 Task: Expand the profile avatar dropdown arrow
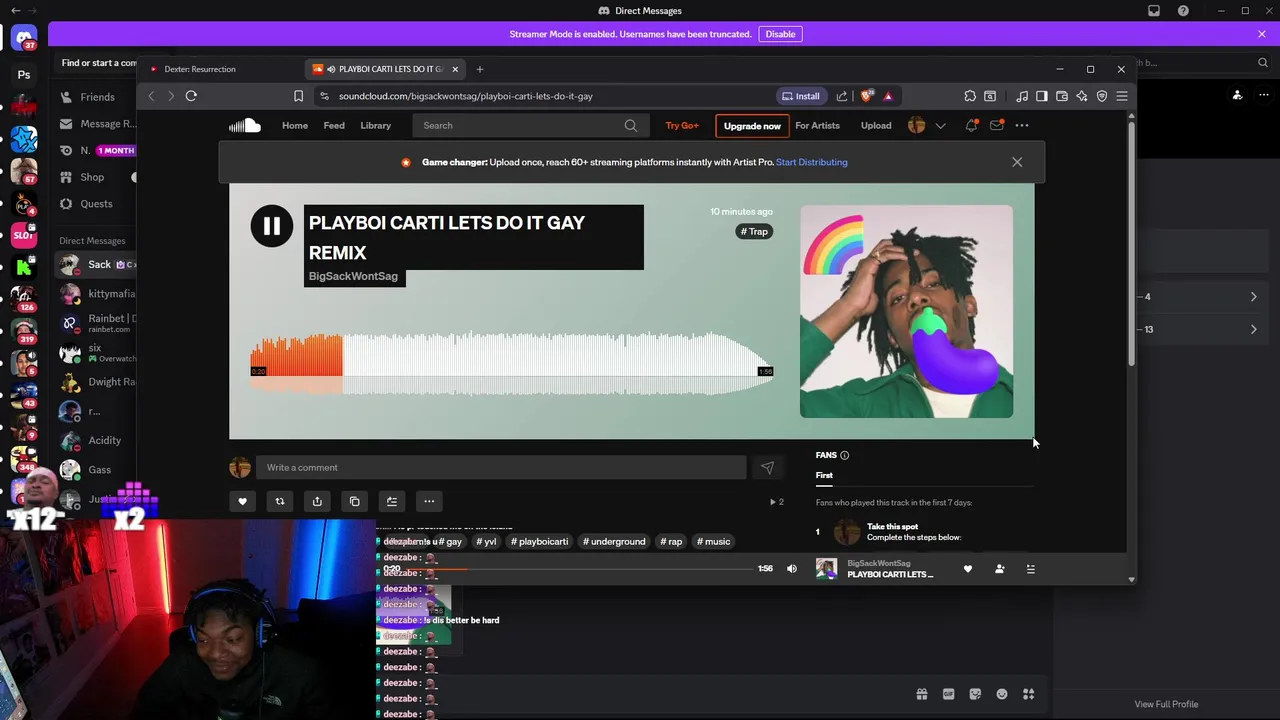coord(940,126)
